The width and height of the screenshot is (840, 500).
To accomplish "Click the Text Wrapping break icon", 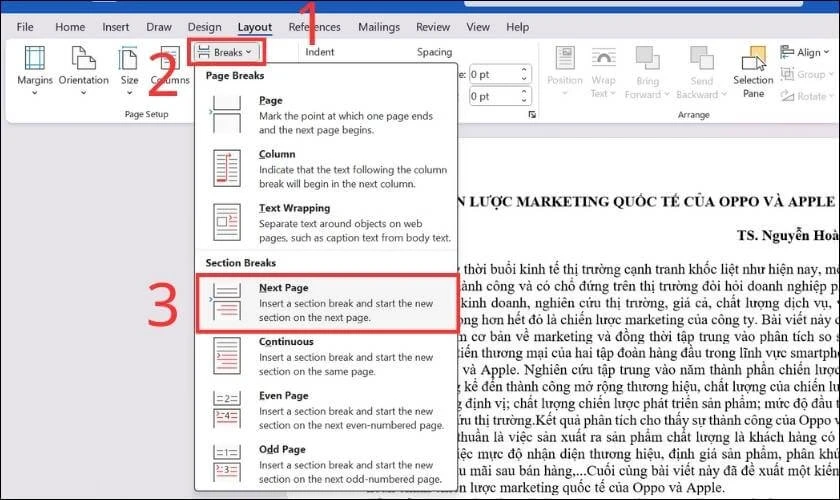I will 227,222.
